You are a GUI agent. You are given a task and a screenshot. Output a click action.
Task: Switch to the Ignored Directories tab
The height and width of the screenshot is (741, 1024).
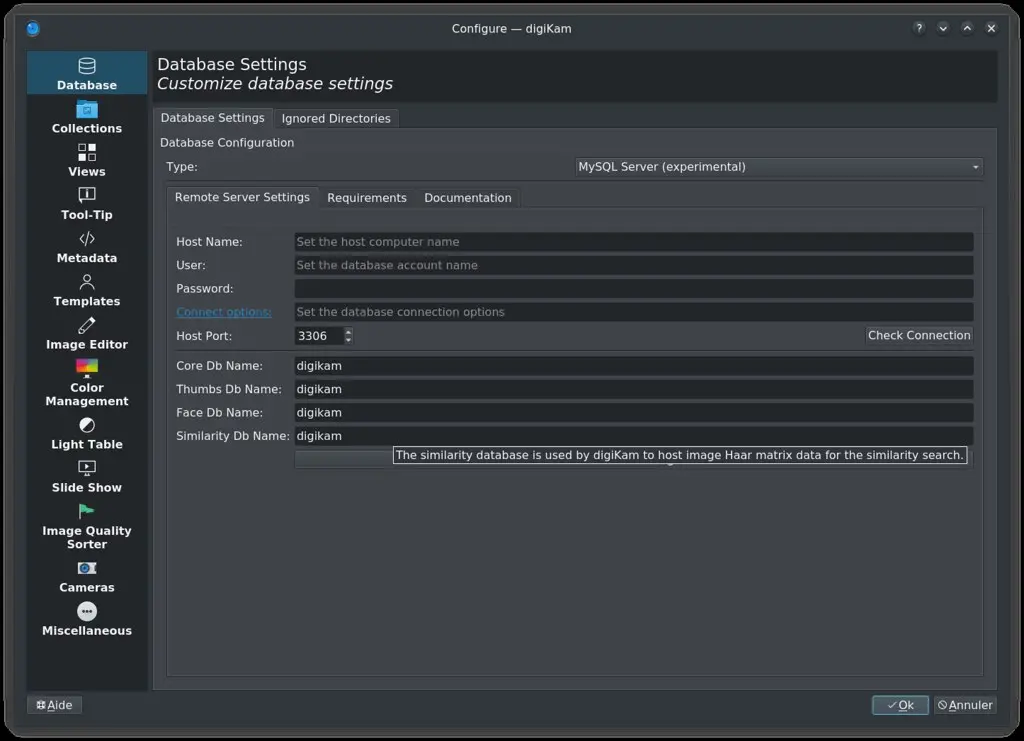click(x=336, y=117)
